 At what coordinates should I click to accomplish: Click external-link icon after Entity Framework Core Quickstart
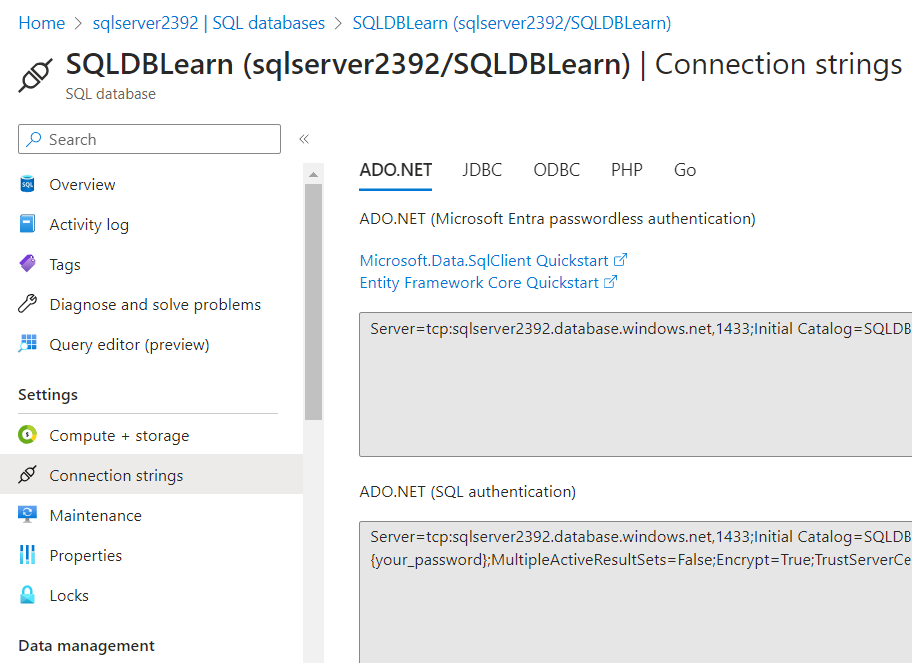[x=611, y=282]
